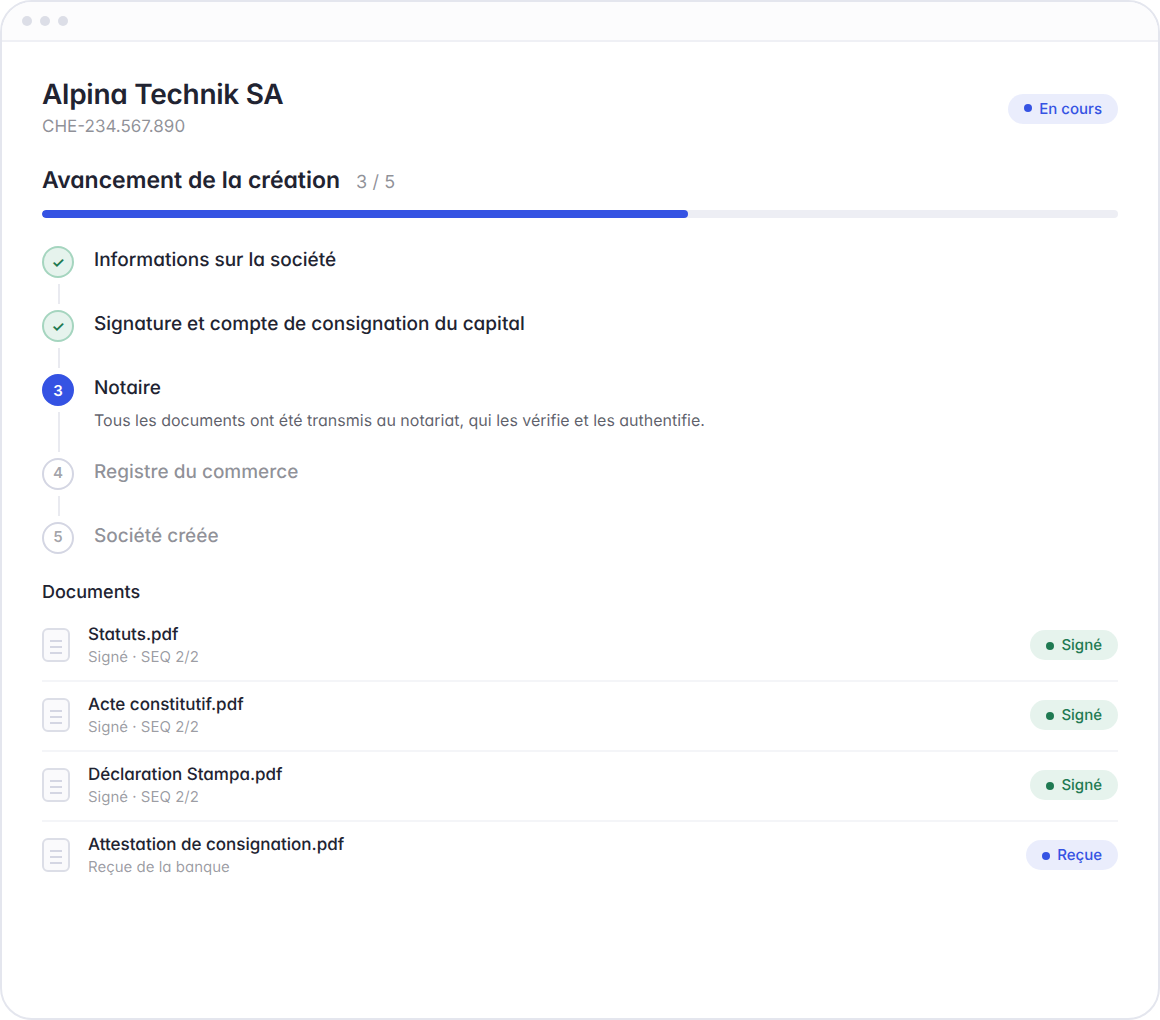Open the Statuts.pdf file name

133,635
